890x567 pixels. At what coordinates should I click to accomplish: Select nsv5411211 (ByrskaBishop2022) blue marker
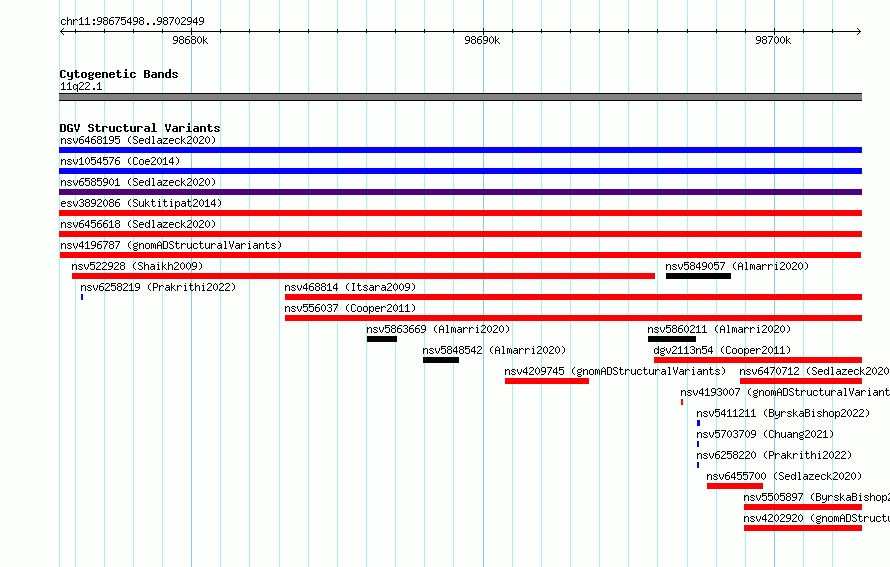(698, 423)
